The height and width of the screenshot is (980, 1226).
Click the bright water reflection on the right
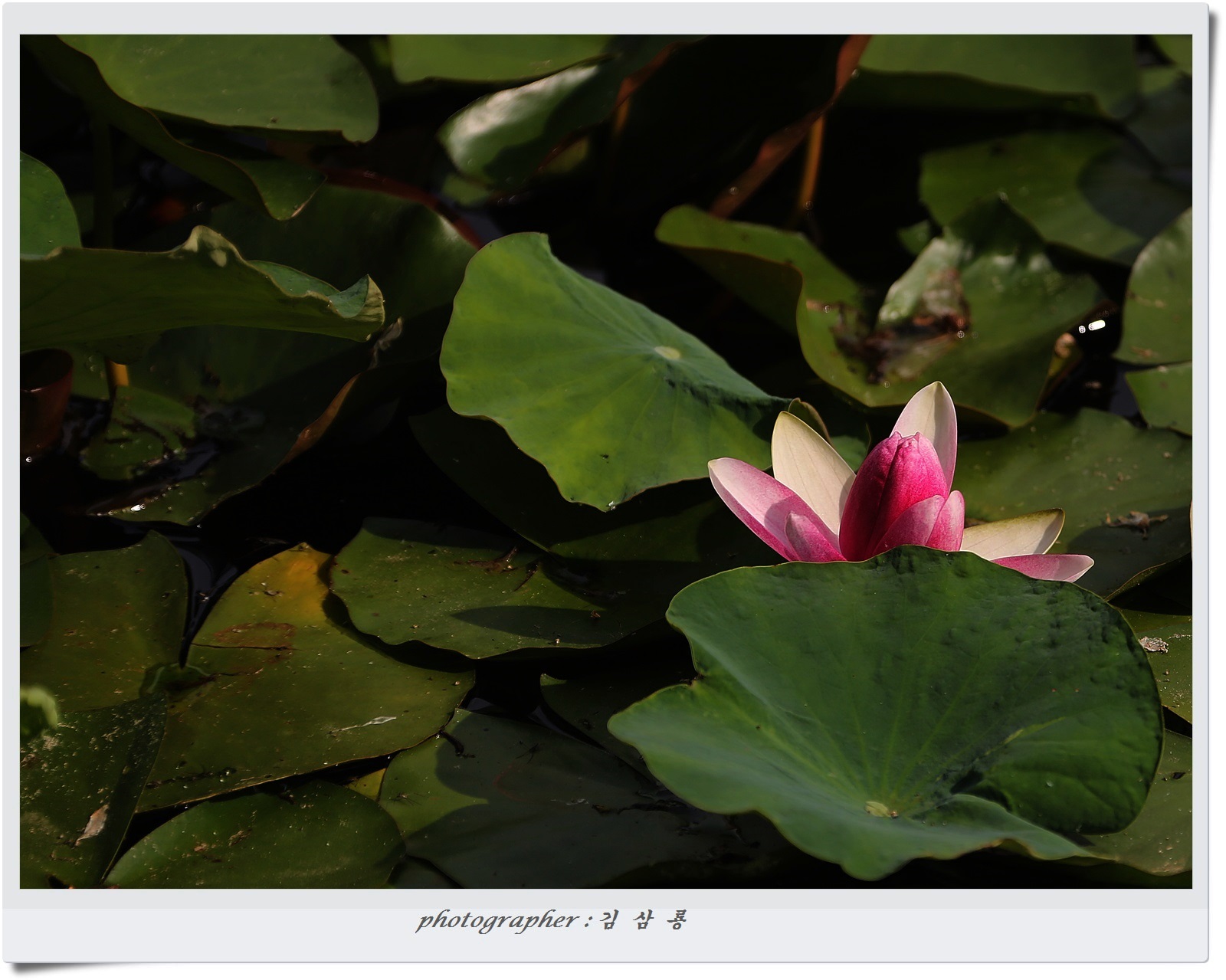pyautogui.click(x=1091, y=326)
